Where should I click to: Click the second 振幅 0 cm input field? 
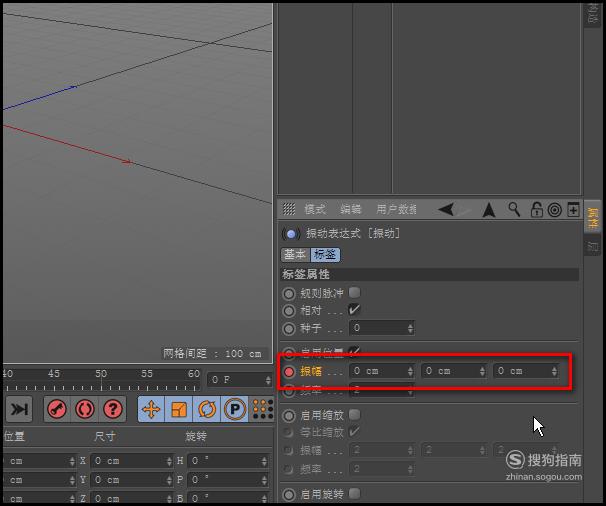pyautogui.click(x=454, y=371)
